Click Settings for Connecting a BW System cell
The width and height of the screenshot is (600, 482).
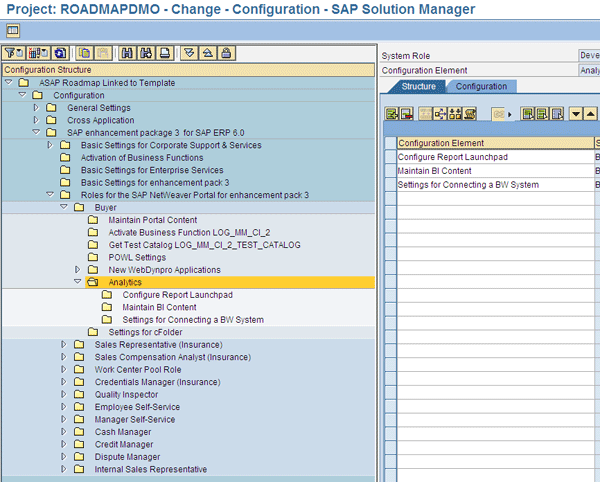(x=495, y=185)
